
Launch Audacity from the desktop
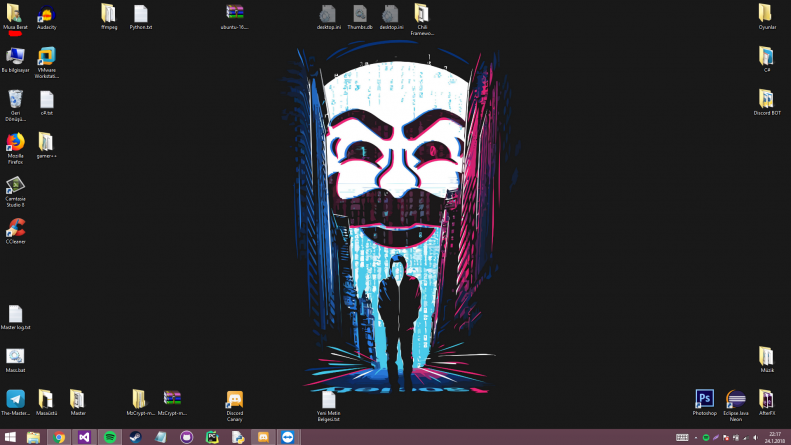[46, 17]
